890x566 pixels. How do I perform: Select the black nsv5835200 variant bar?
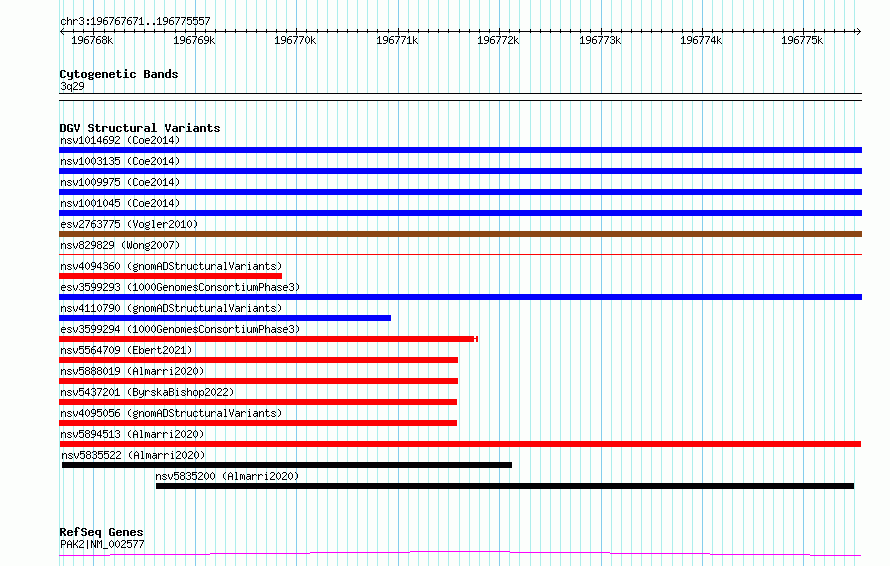tap(505, 486)
